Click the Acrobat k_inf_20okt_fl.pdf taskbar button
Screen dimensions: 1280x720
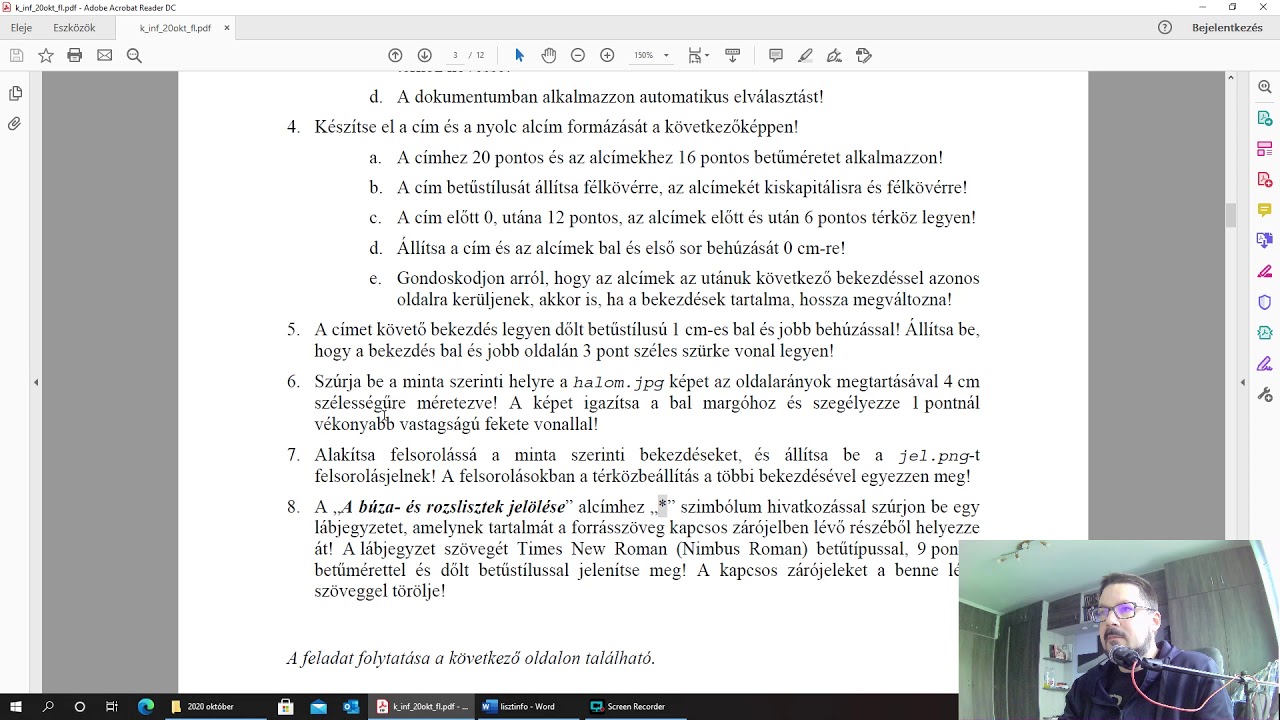tap(422, 706)
